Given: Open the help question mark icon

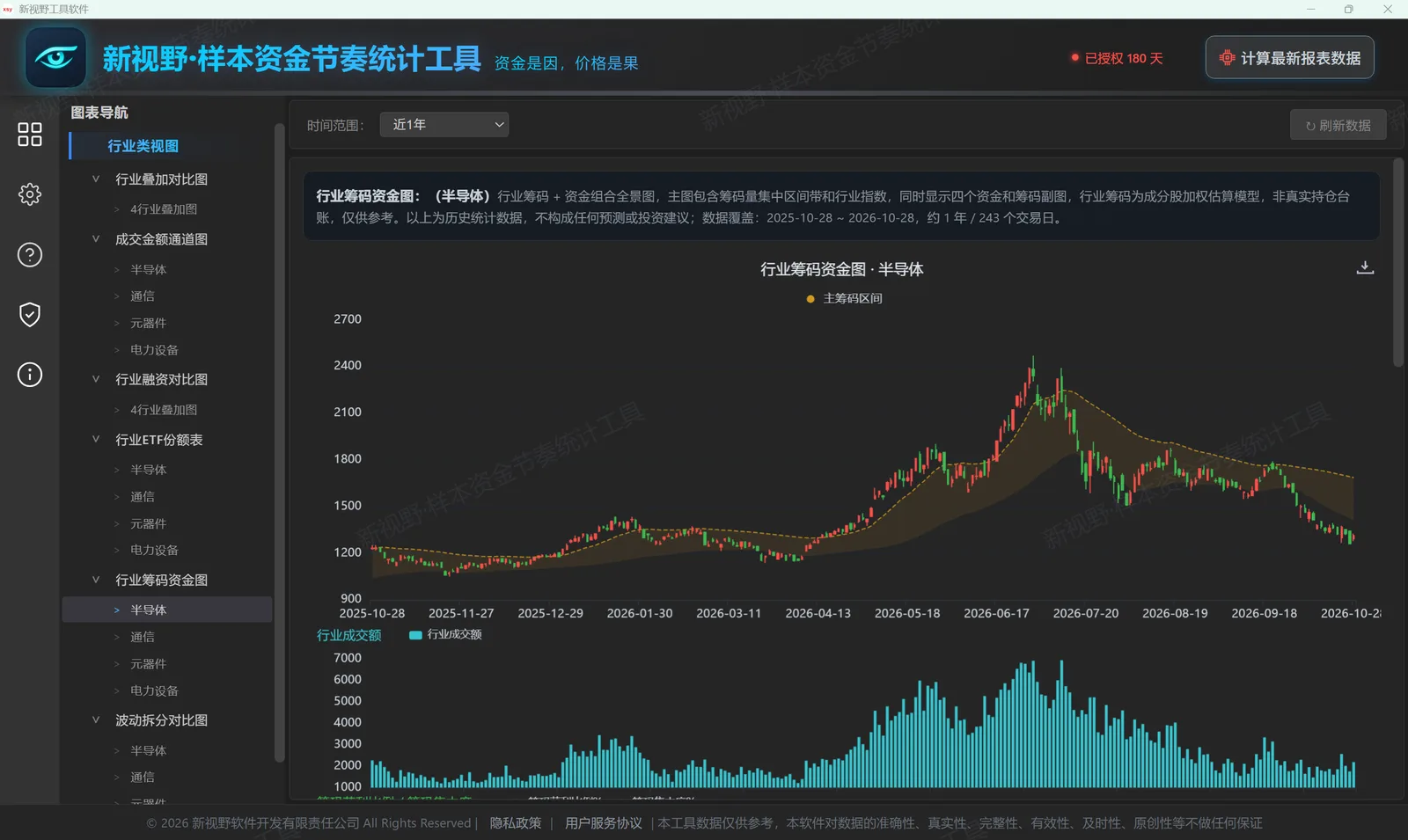Looking at the screenshot, I should click(30, 255).
